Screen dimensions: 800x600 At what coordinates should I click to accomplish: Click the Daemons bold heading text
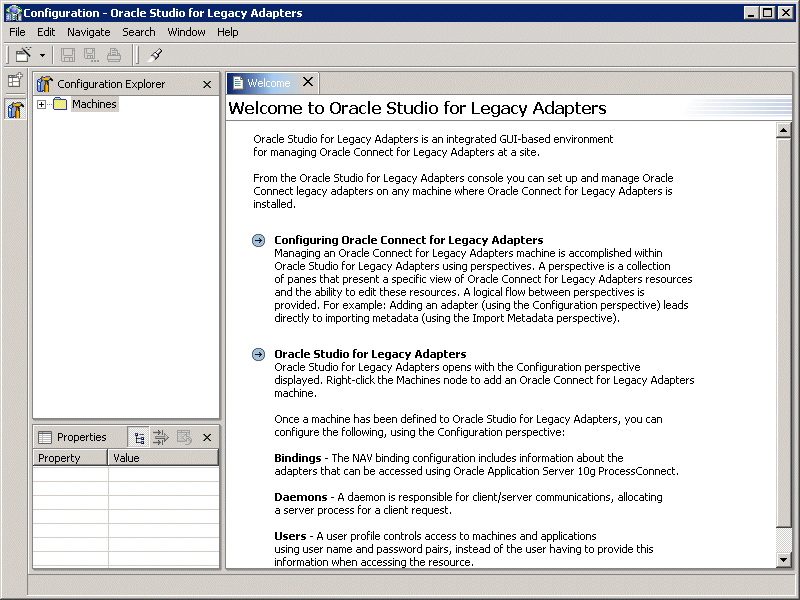301,497
